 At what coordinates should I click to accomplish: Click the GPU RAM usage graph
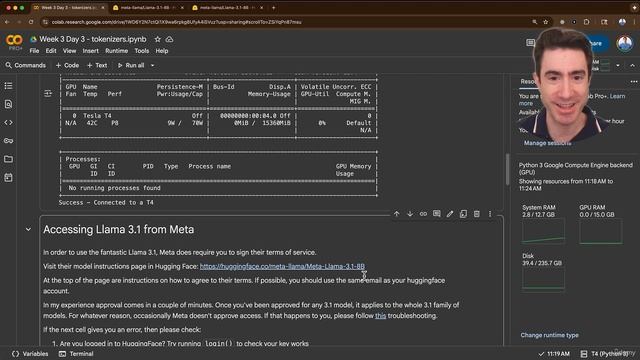point(601,231)
